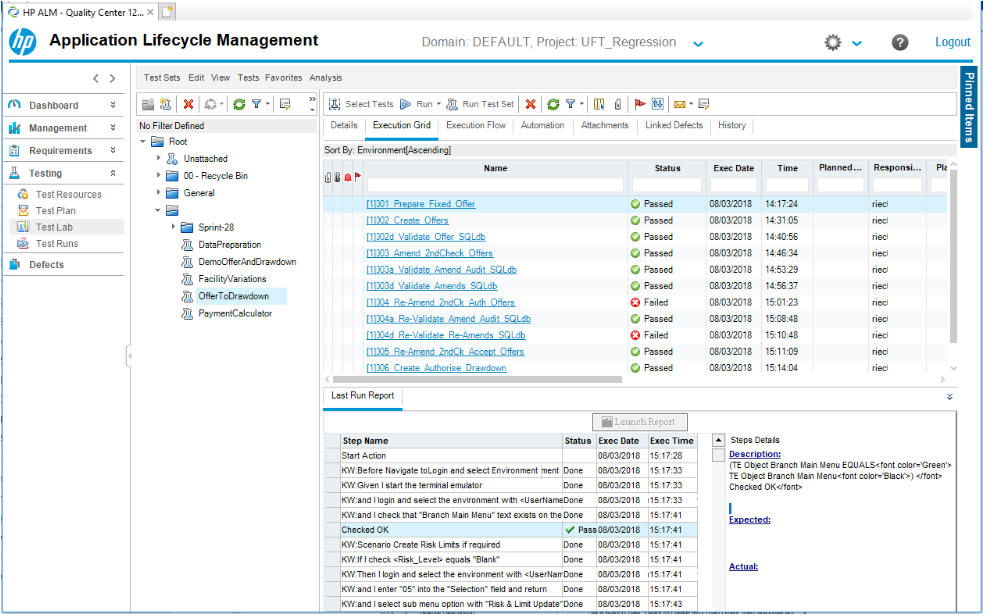Screen dimensions: 986x616
Task: Expand the Dashboard sidebar section
Action: 113,105
